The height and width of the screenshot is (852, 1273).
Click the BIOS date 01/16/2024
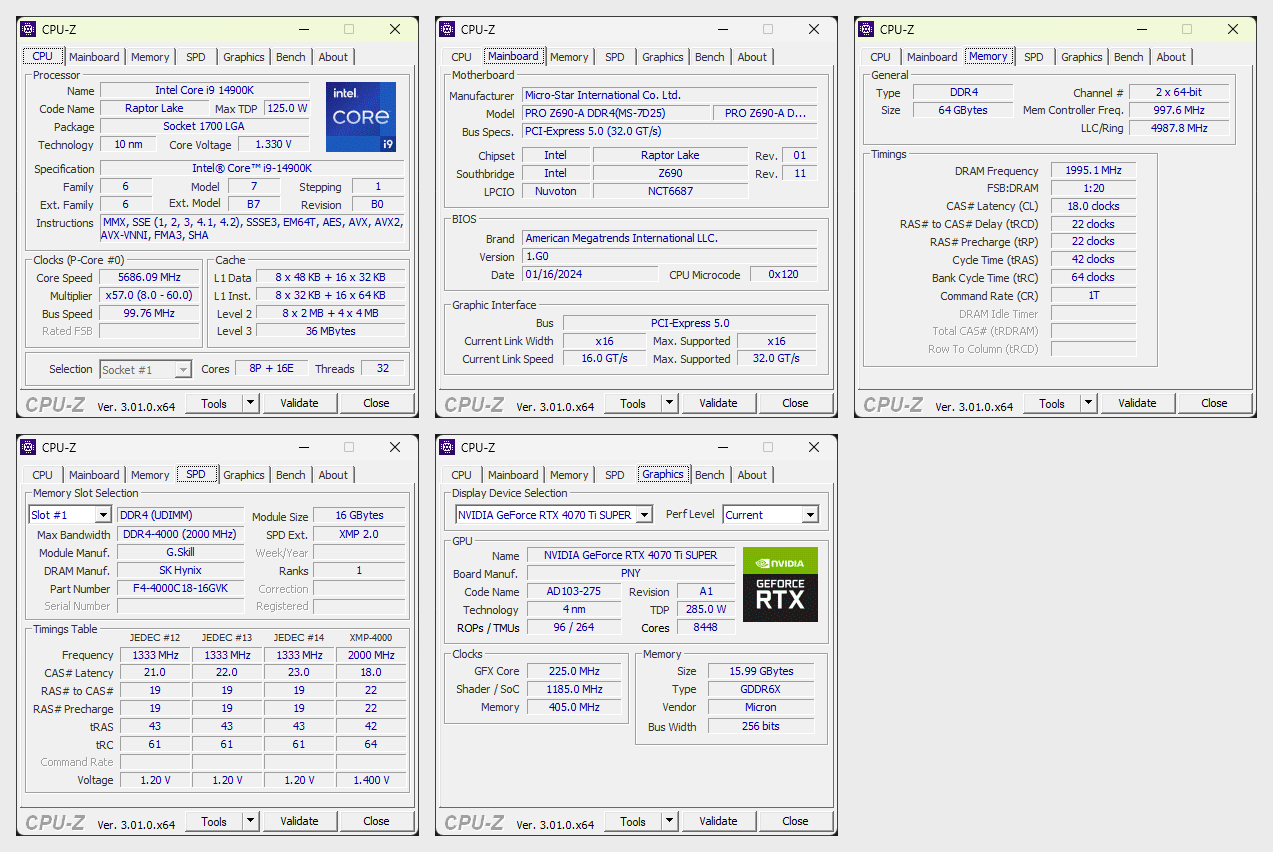tap(590, 274)
